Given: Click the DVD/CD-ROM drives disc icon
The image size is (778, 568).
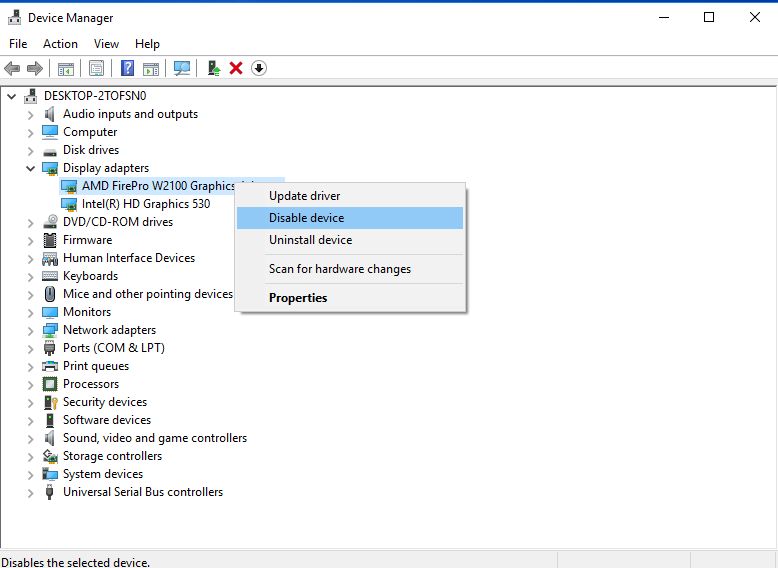Looking at the screenshot, I should coord(50,222).
